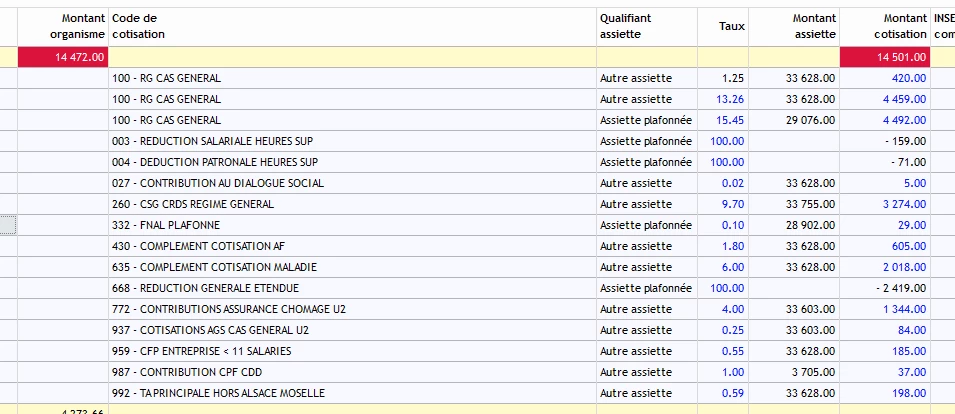
Task: Click the 29 076.00 assiette plafonnée value
Action: point(811,120)
